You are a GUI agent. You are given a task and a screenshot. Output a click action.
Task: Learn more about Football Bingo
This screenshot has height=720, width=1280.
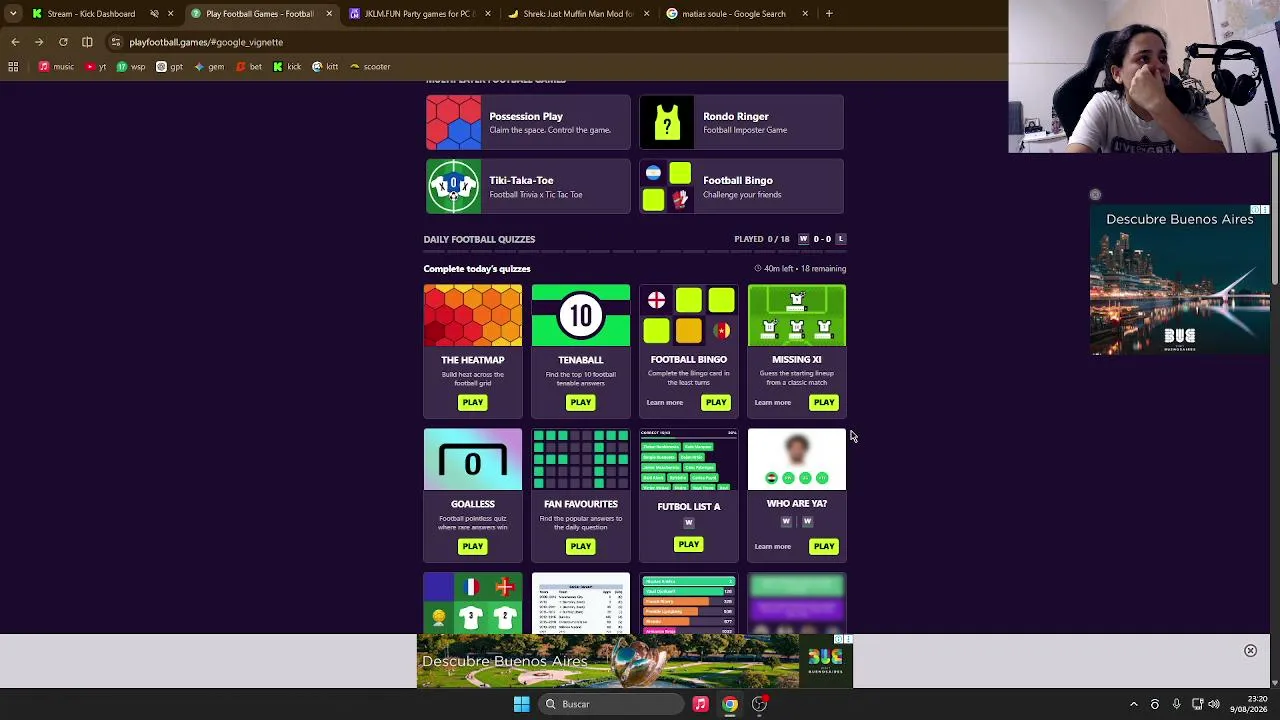[665, 402]
